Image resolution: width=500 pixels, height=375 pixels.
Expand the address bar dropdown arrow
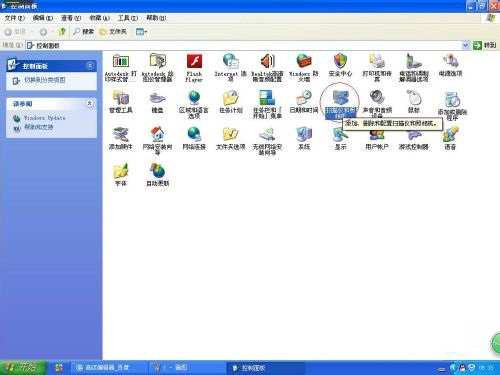tap(466, 45)
